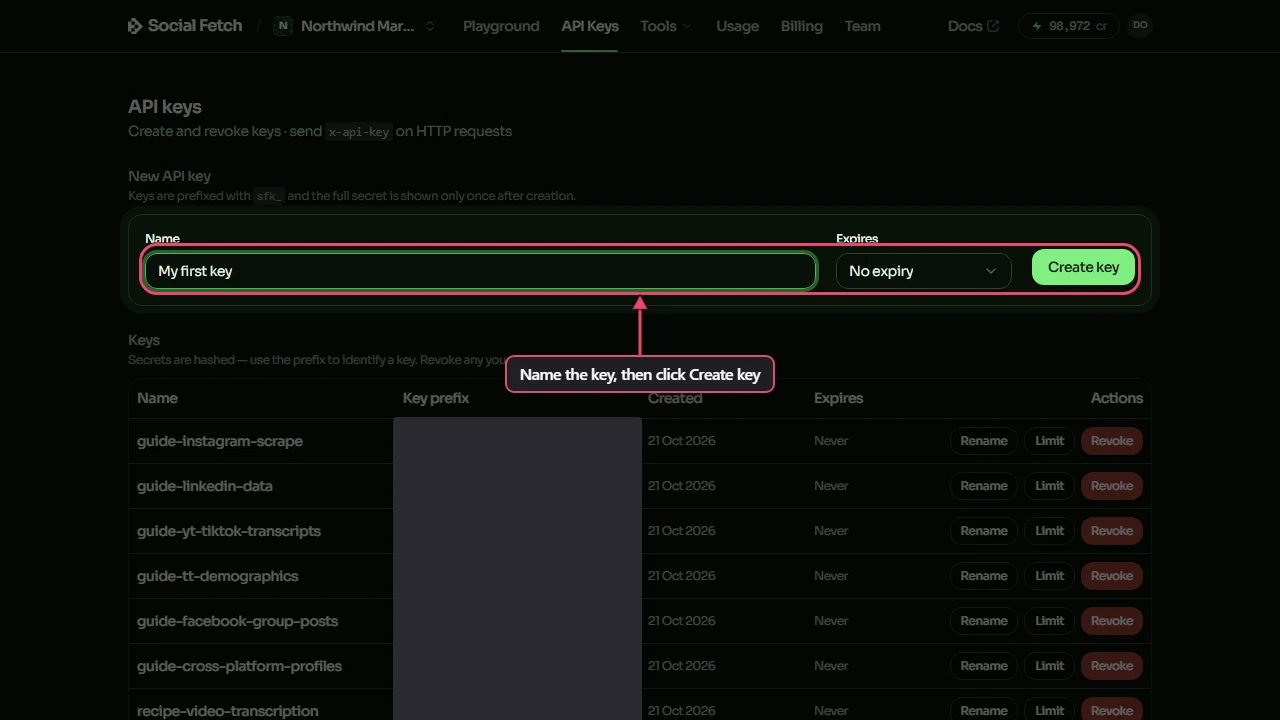Rename the guide-yt-tiktok-transcripts key
This screenshot has width=1280, height=720.
pos(984,531)
